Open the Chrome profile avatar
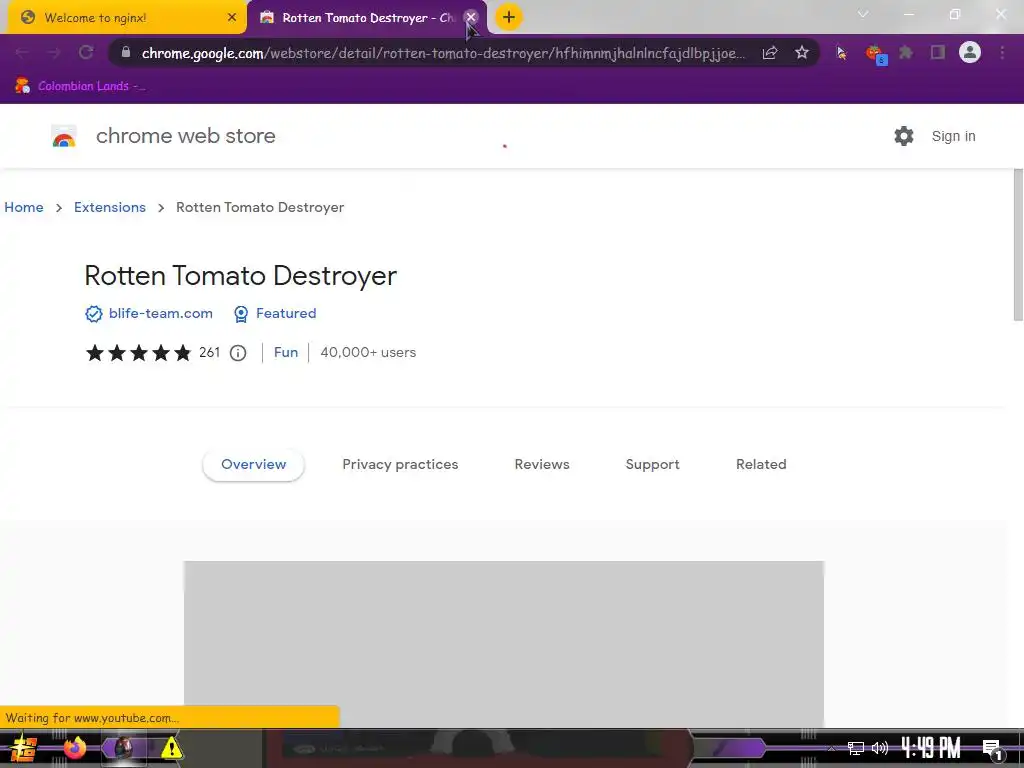 (970, 52)
